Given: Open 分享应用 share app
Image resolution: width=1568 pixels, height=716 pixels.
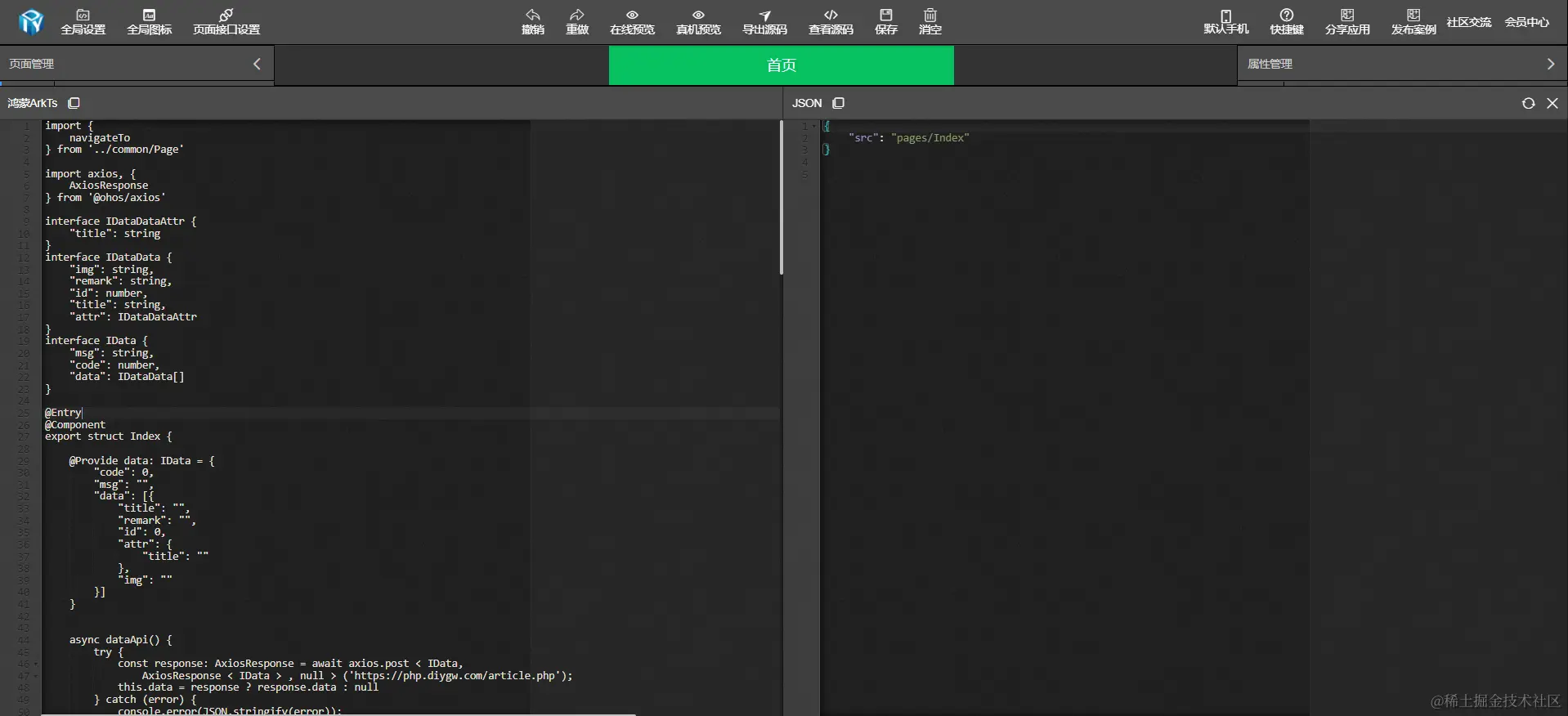Looking at the screenshot, I should click(1347, 22).
